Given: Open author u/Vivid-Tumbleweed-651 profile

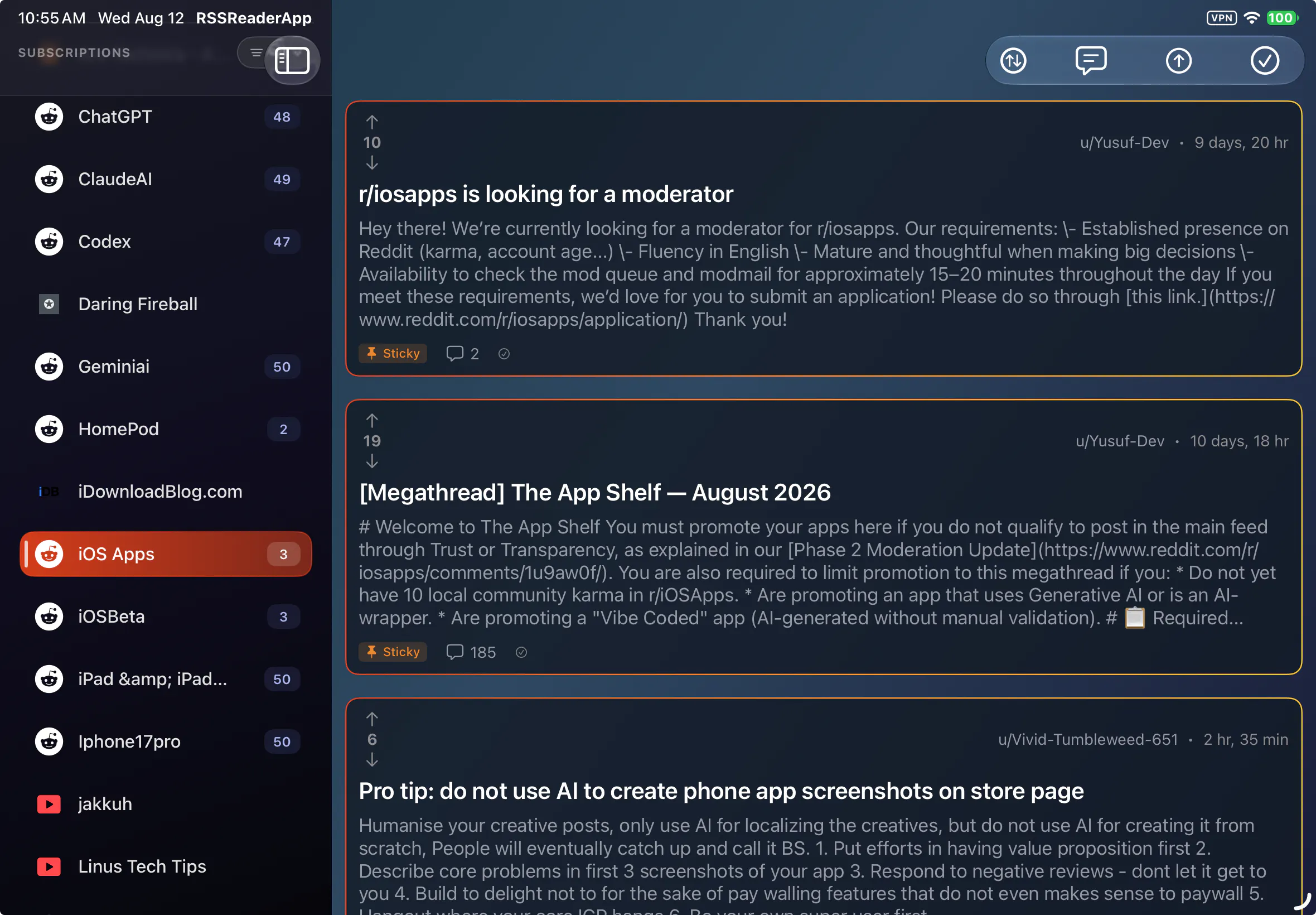Looking at the screenshot, I should 1087,740.
